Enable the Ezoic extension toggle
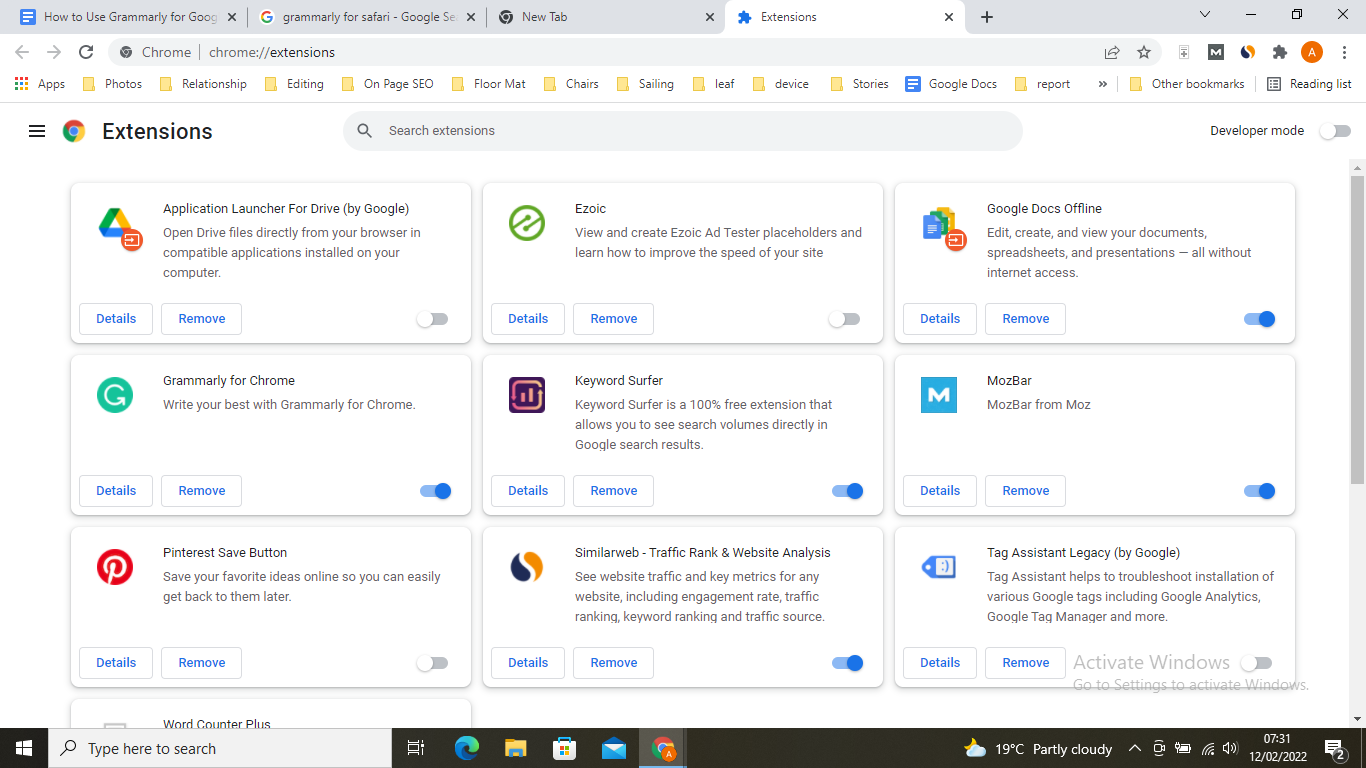 click(844, 319)
